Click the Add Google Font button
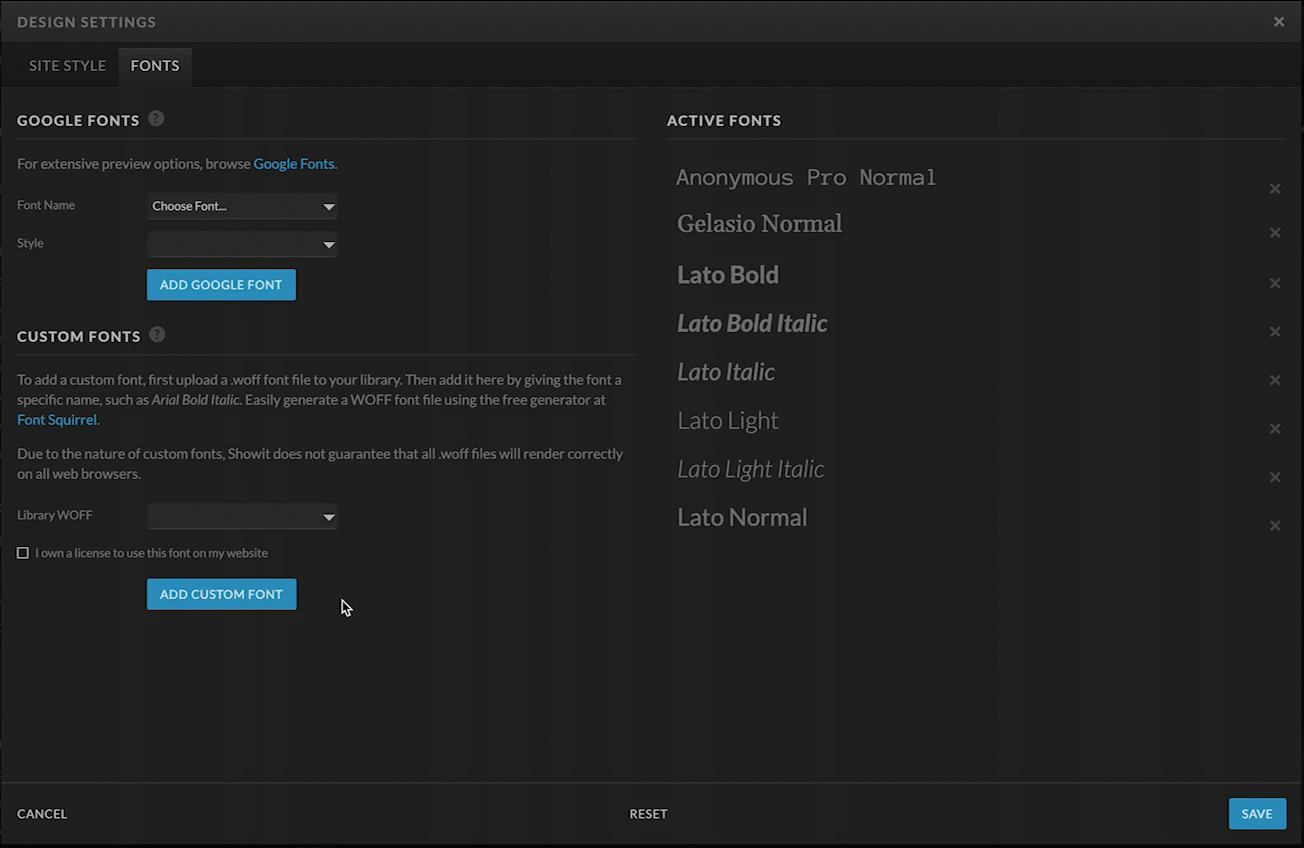The image size is (1304, 848). pyautogui.click(x=221, y=285)
